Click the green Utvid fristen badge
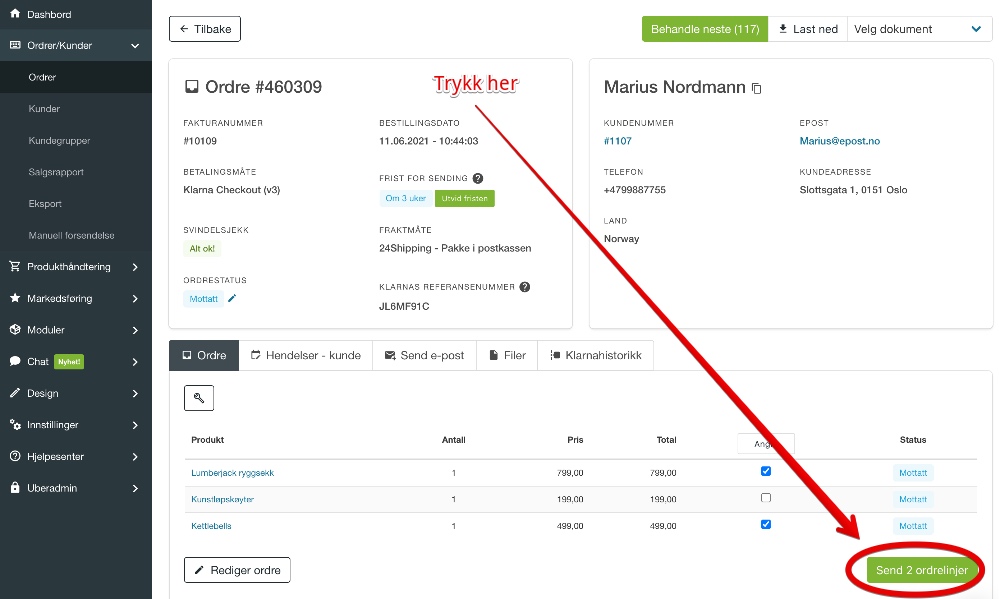The image size is (999, 599). [464, 198]
